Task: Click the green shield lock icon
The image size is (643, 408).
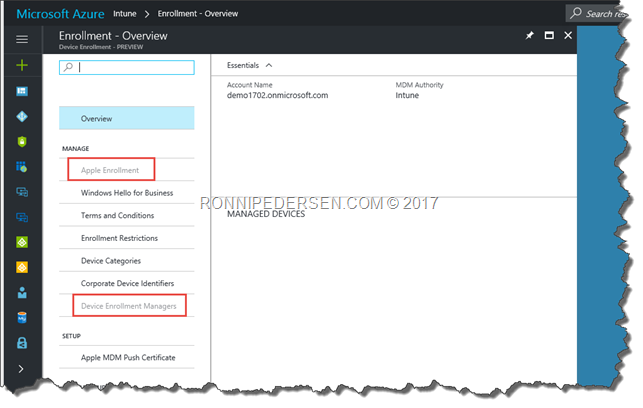Action: [22, 141]
